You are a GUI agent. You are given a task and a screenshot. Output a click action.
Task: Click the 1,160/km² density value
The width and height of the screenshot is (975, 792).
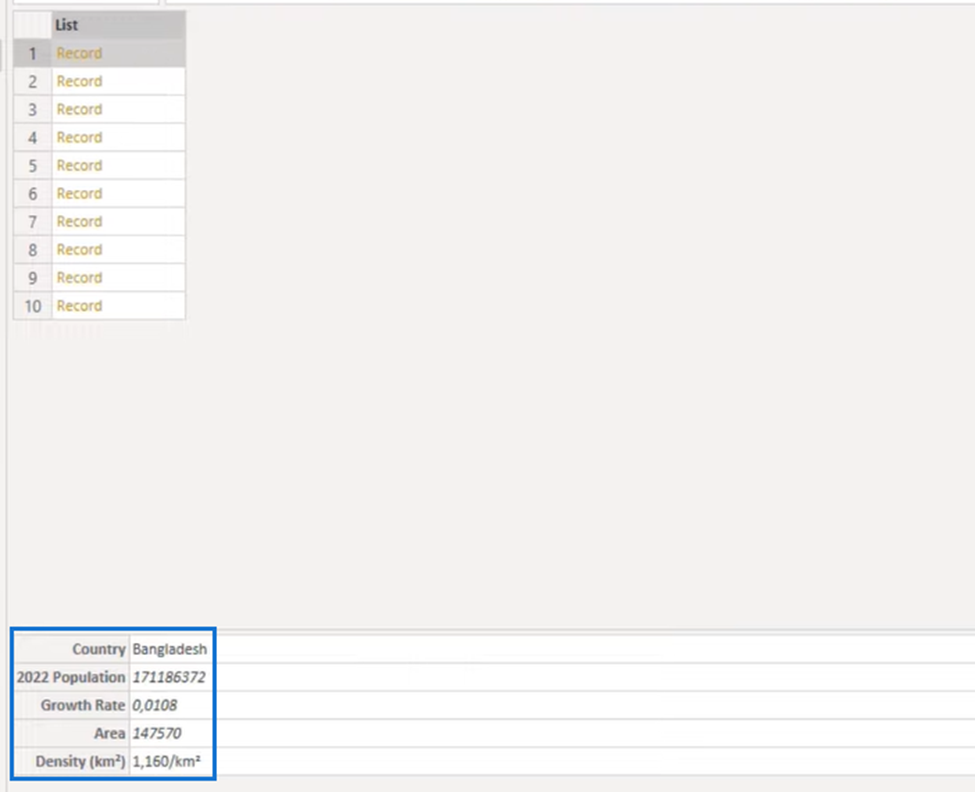click(x=167, y=761)
